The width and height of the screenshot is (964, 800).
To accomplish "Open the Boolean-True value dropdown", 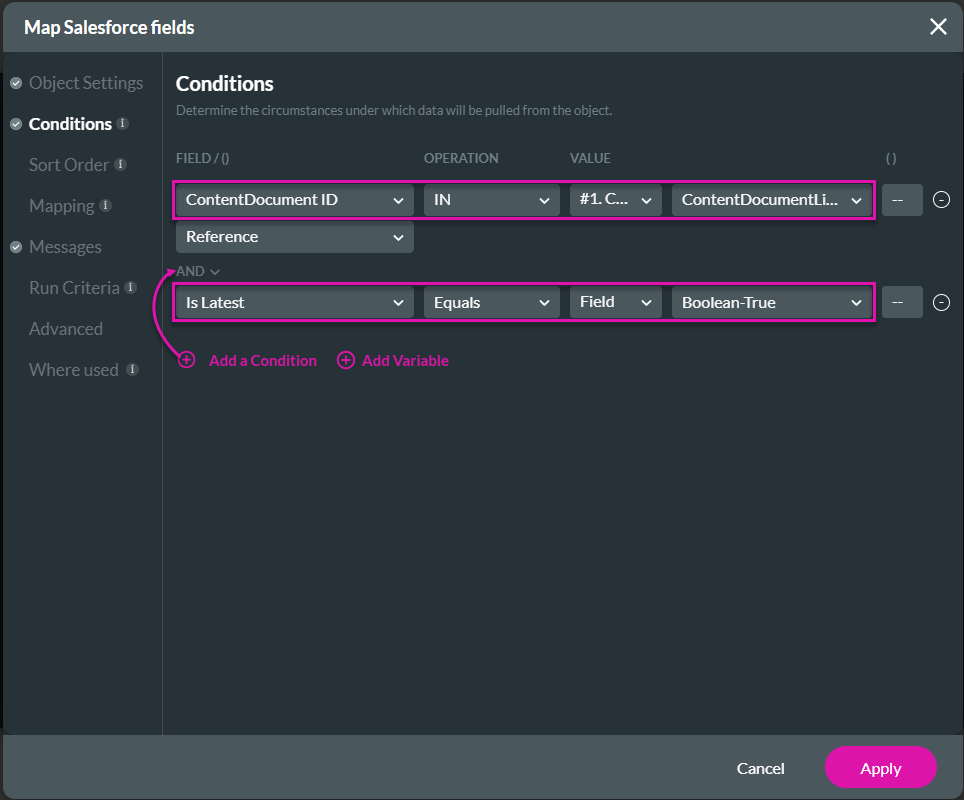I will coord(772,303).
